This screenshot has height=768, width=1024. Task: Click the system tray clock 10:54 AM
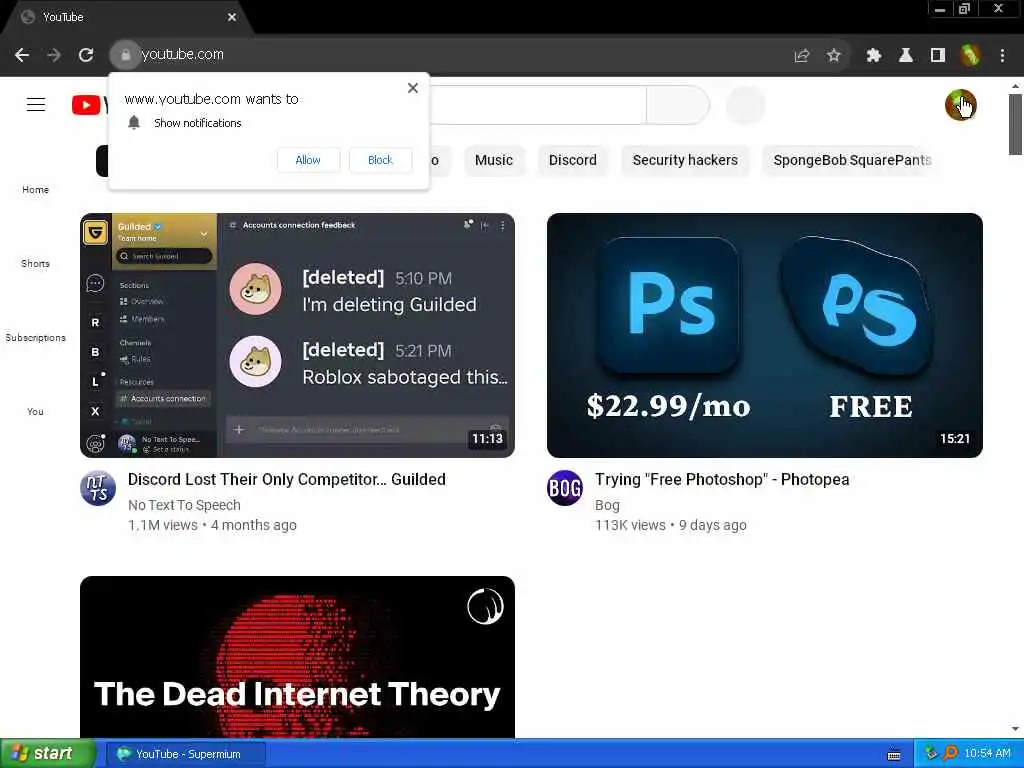tap(987, 754)
